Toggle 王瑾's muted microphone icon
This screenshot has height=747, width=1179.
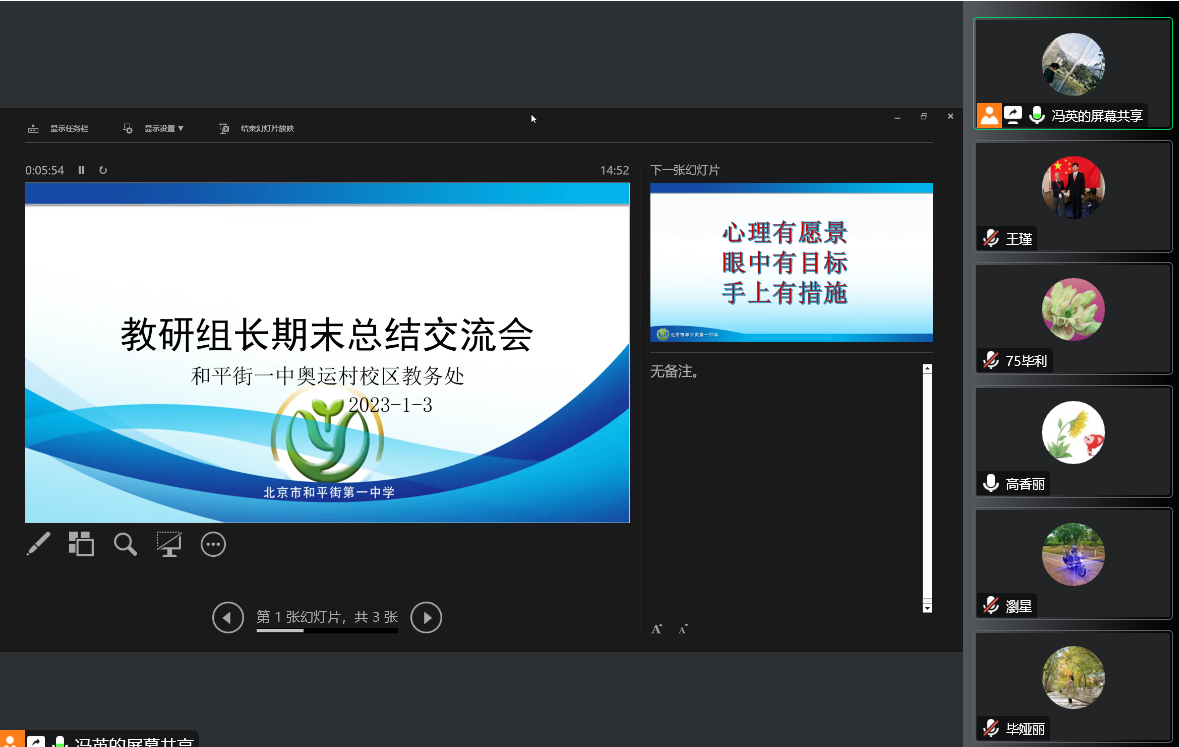point(990,238)
